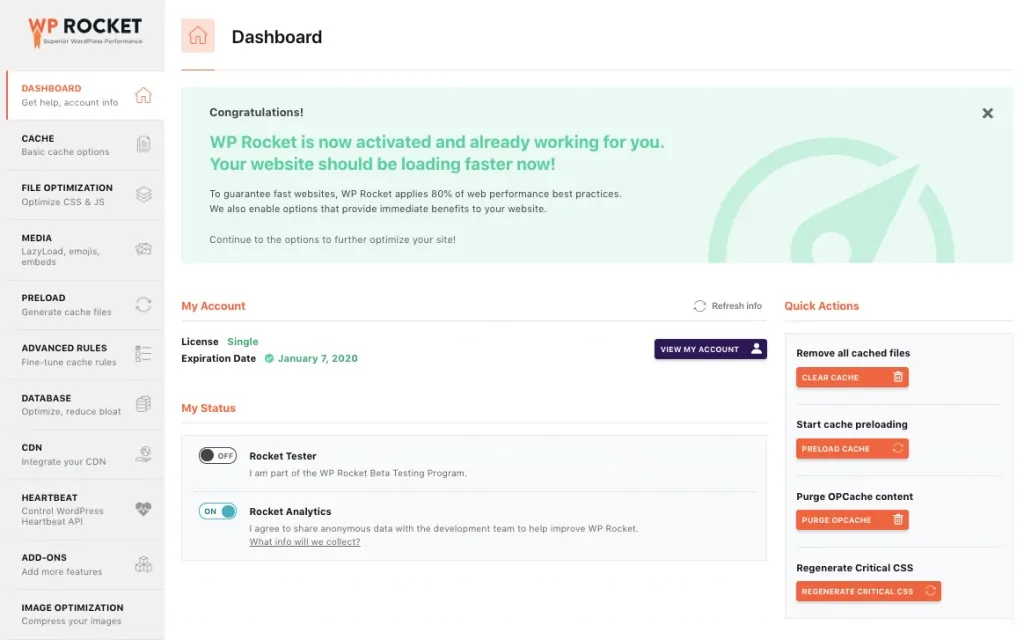Viewport: 1024px width, 640px height.
Task: Open File Optimization via its layers icon
Action: [143, 195]
